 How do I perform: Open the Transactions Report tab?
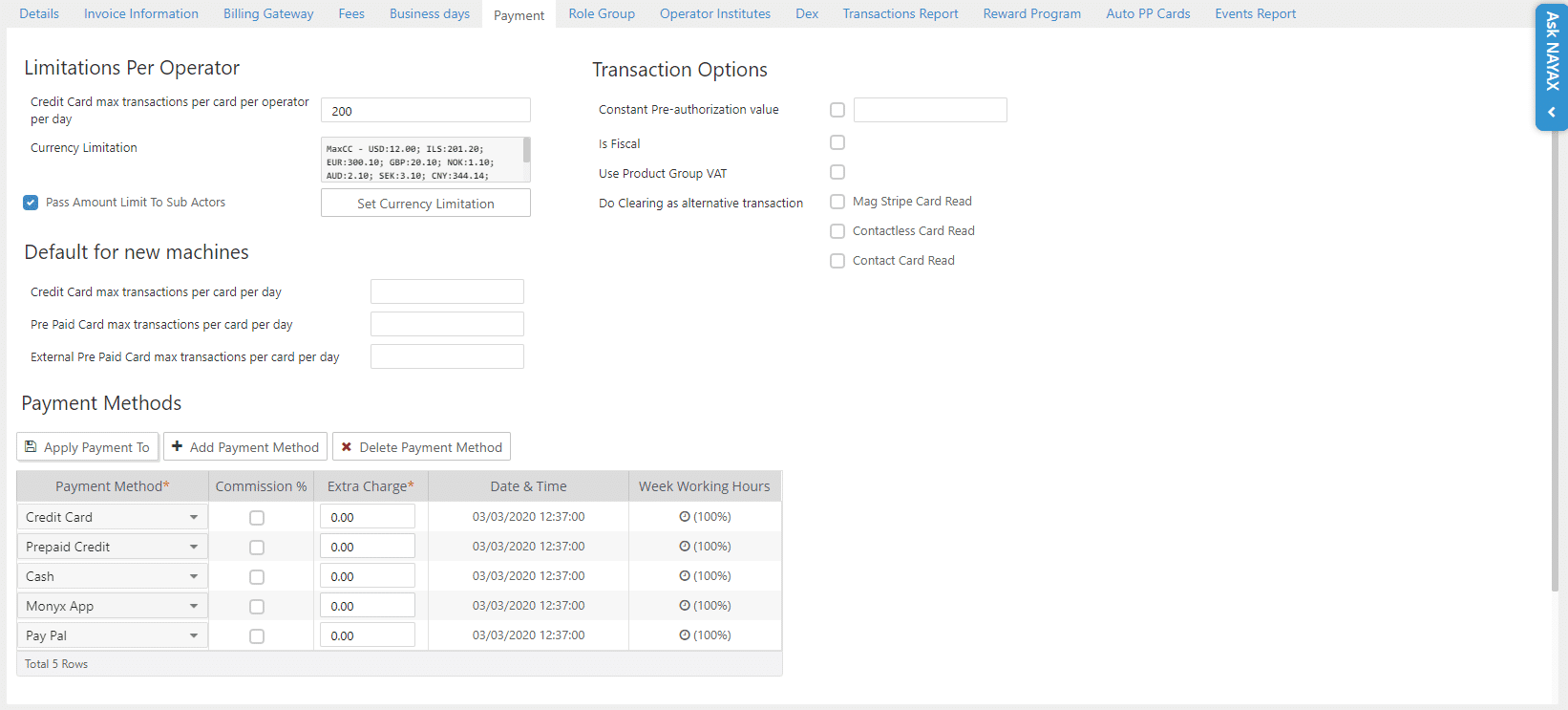click(x=900, y=13)
